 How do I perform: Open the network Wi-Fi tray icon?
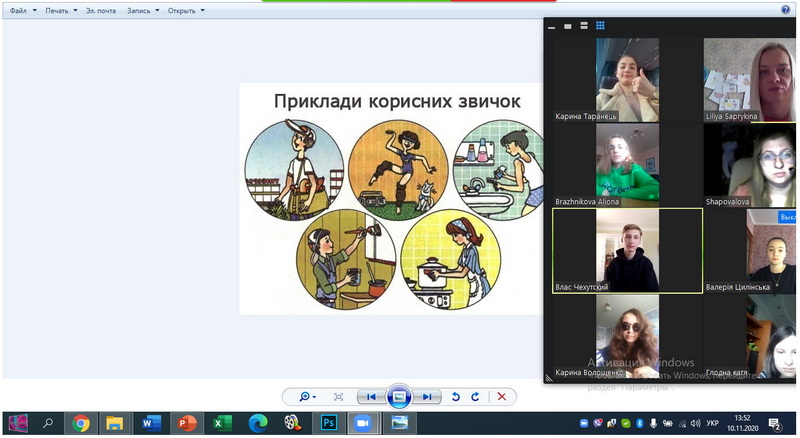pos(682,423)
